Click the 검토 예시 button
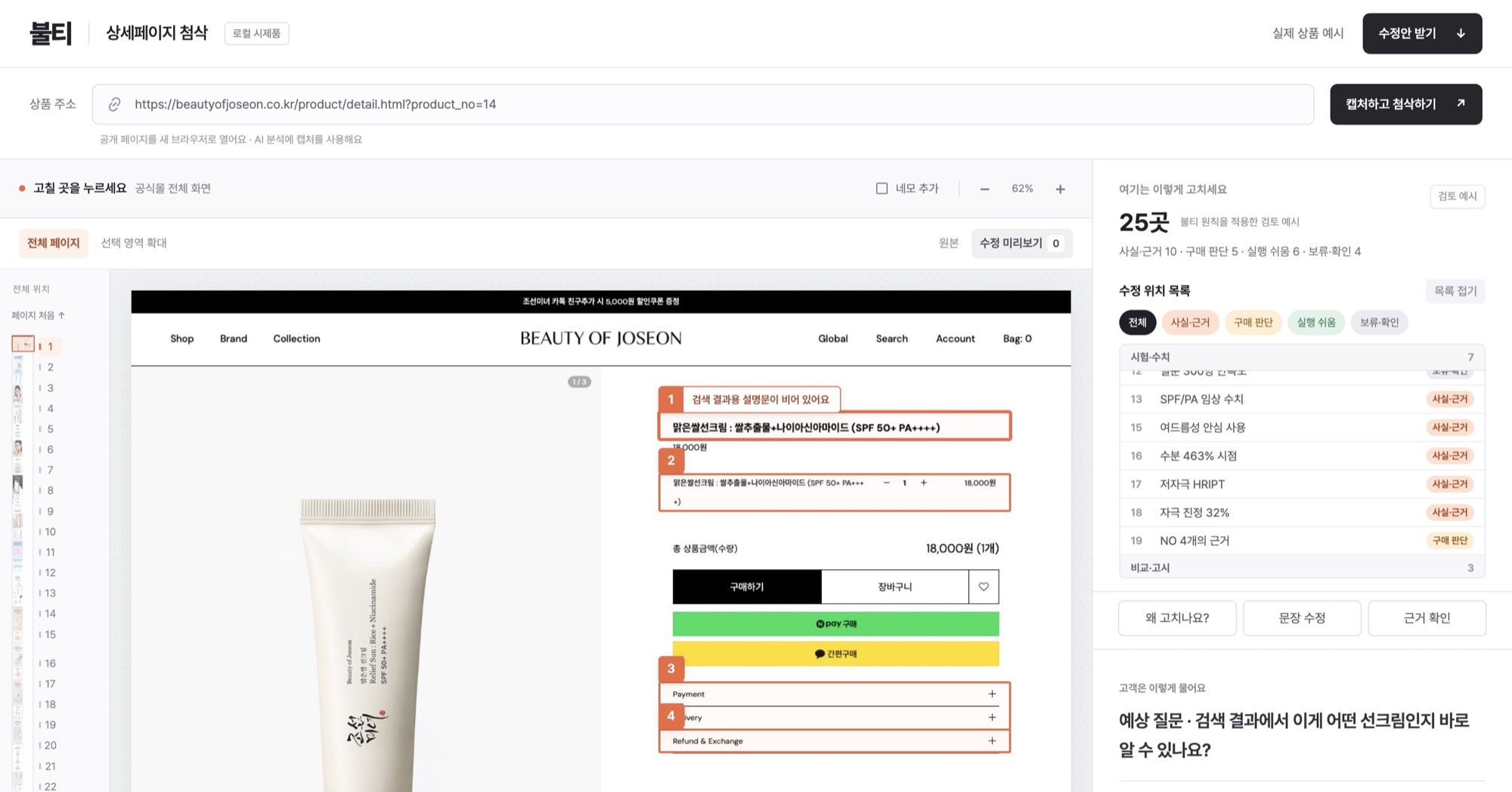Viewport: 1512px width, 792px height. (1457, 196)
